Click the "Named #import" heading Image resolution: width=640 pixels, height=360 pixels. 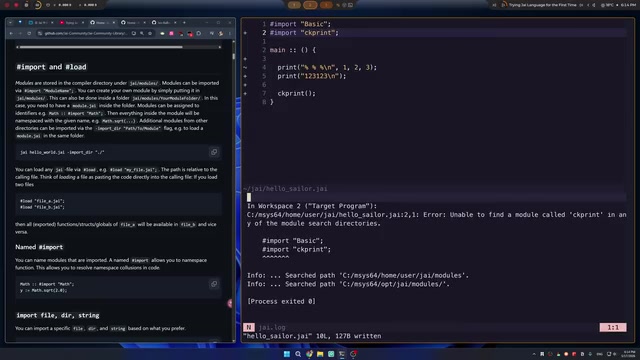pyautogui.click(x=39, y=247)
